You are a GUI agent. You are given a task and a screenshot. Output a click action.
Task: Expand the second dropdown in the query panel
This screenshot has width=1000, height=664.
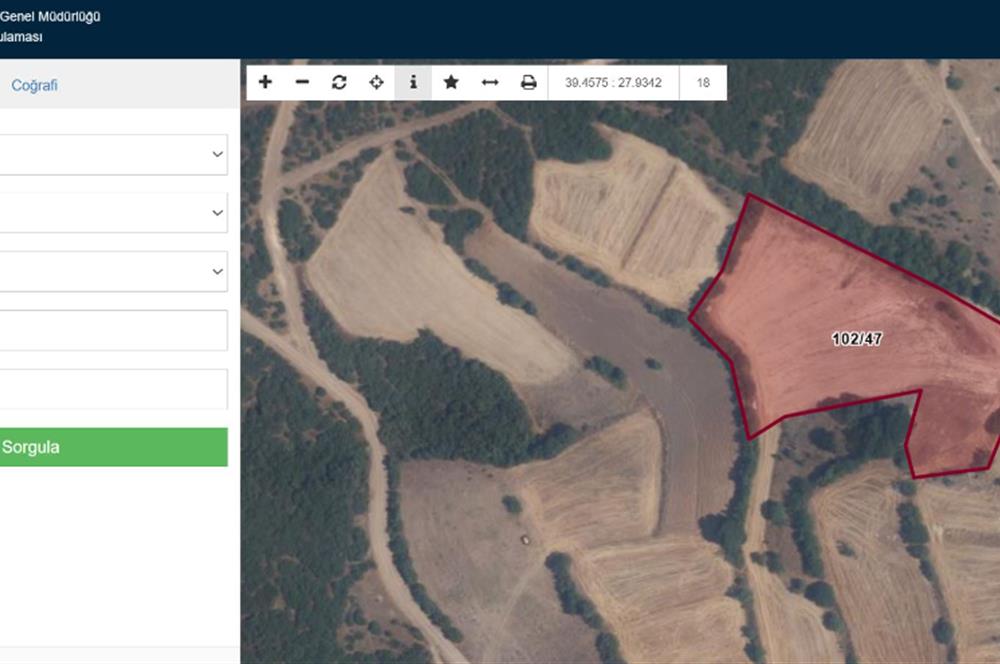click(x=112, y=213)
